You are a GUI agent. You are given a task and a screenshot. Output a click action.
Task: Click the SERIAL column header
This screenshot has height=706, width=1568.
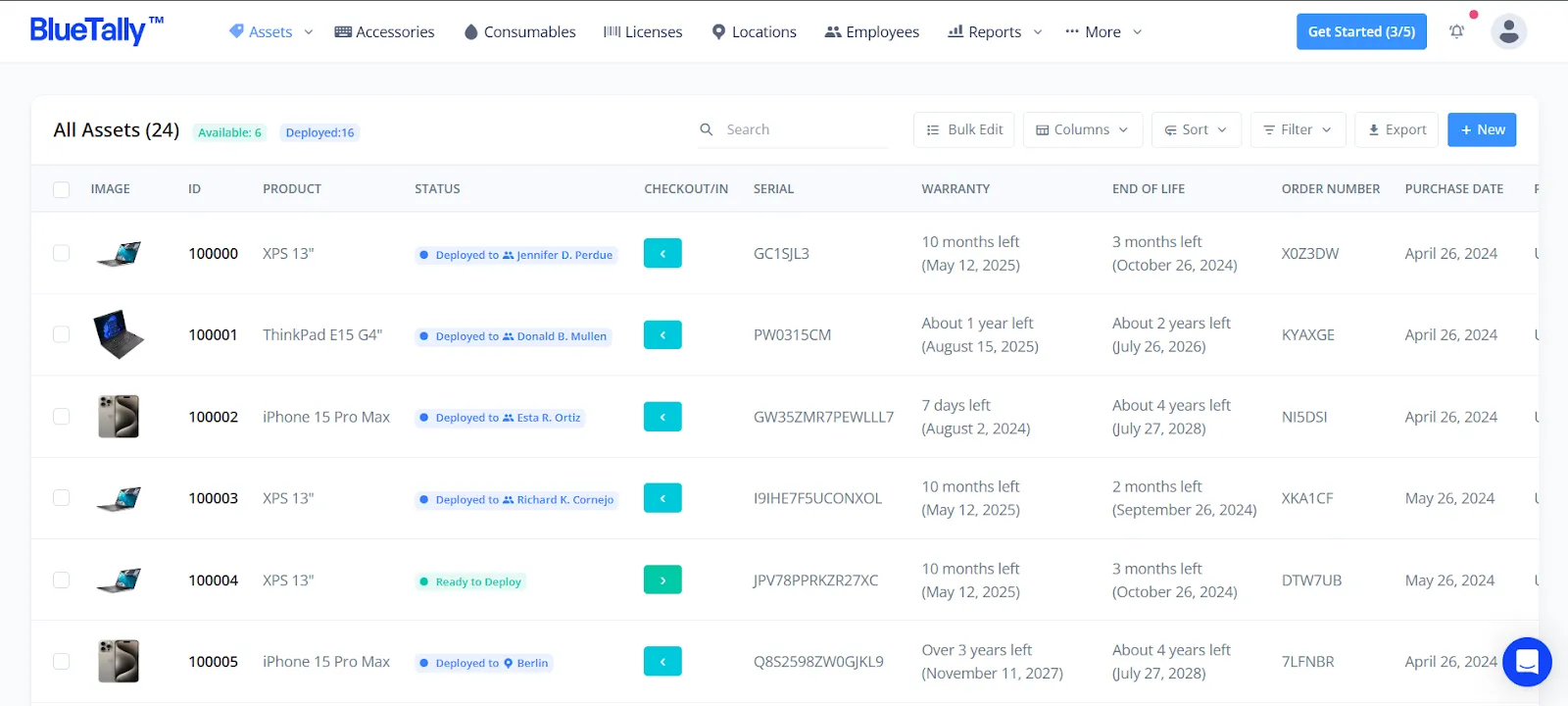click(x=773, y=189)
